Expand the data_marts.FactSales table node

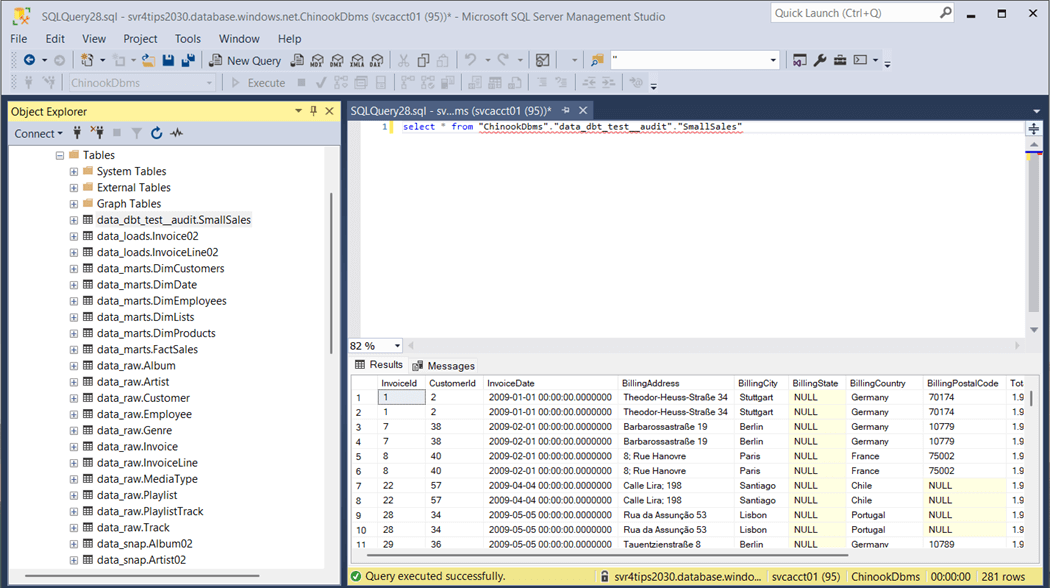74,350
